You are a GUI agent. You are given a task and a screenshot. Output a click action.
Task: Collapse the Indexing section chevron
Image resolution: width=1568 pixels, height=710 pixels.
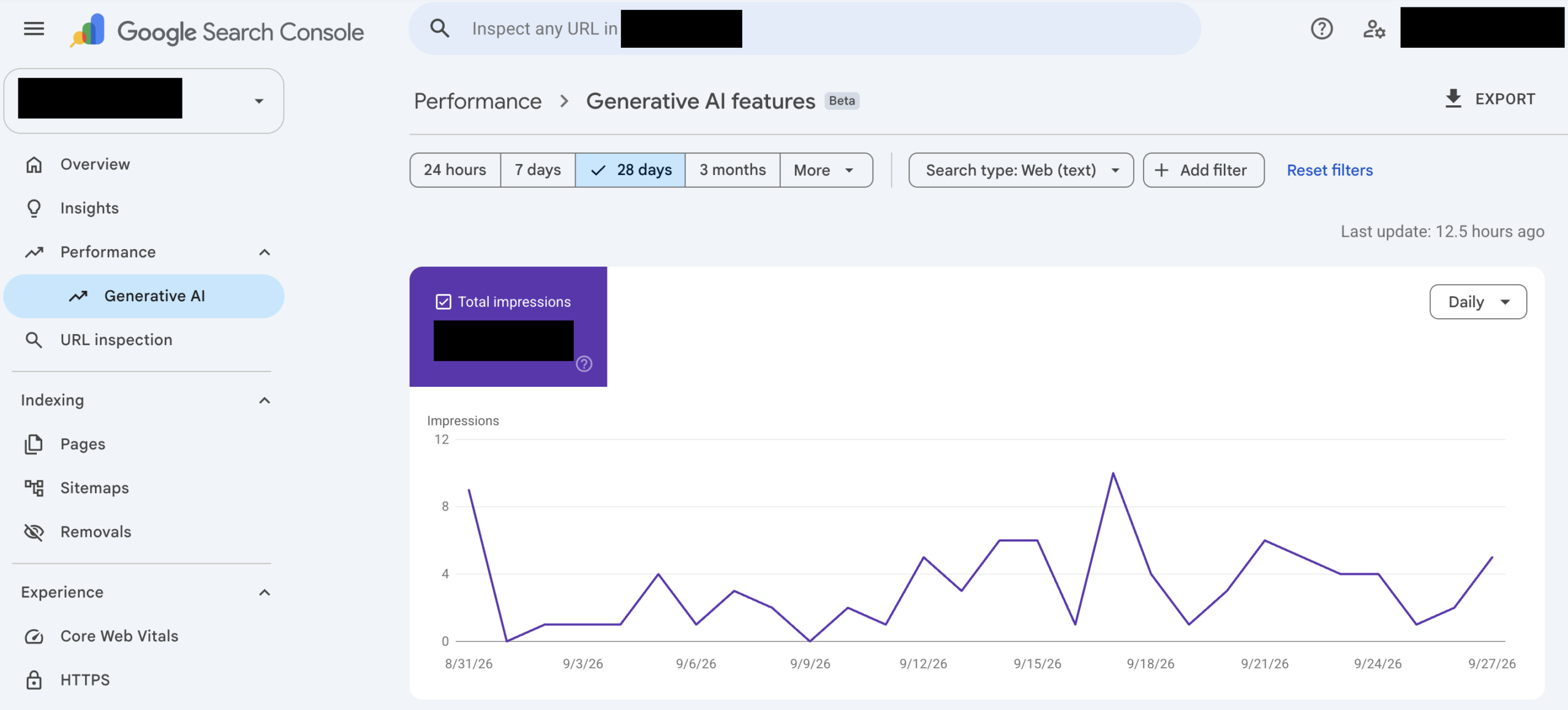tap(265, 400)
